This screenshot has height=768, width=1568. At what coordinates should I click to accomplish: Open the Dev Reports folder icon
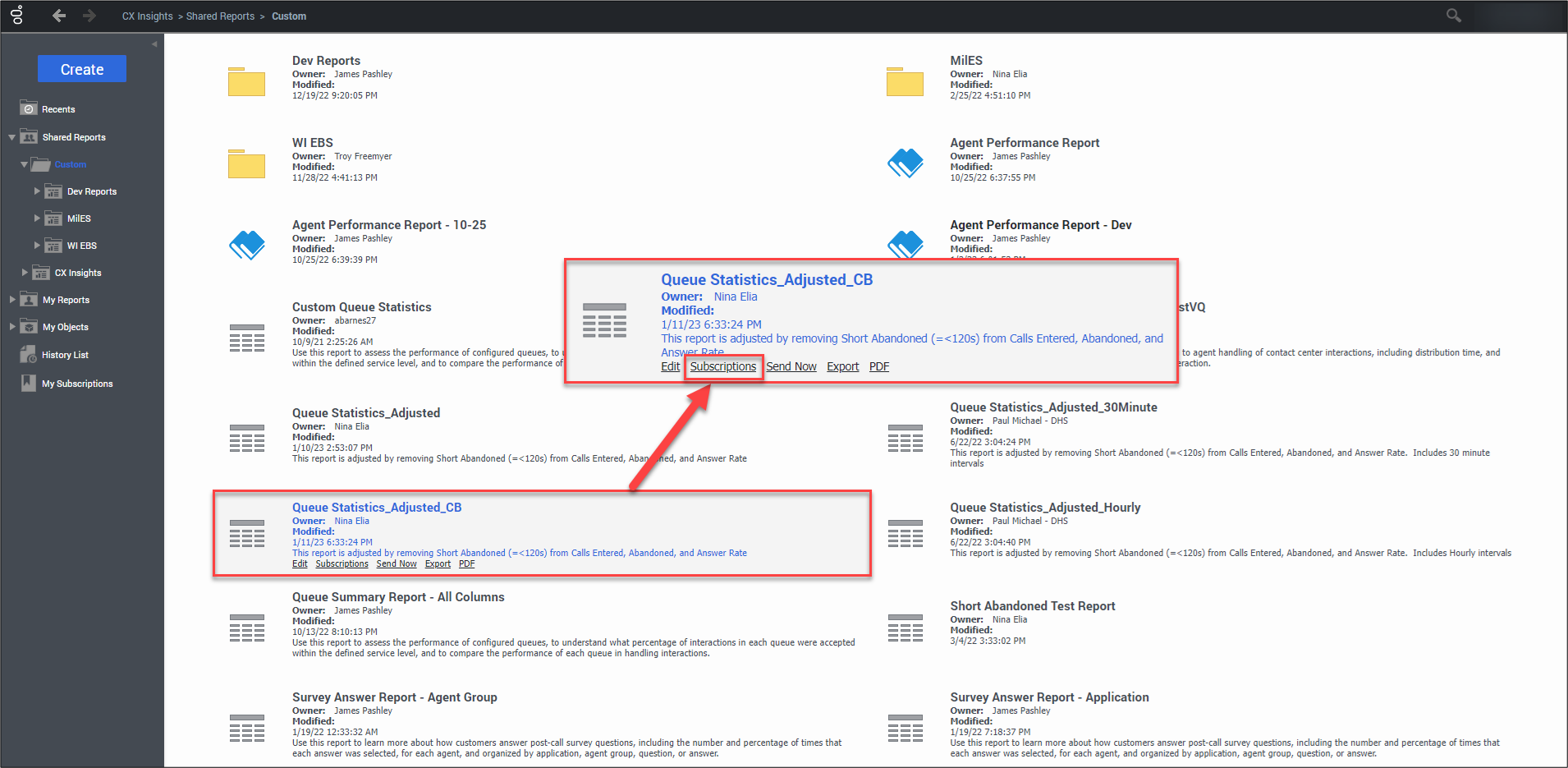[x=246, y=82]
